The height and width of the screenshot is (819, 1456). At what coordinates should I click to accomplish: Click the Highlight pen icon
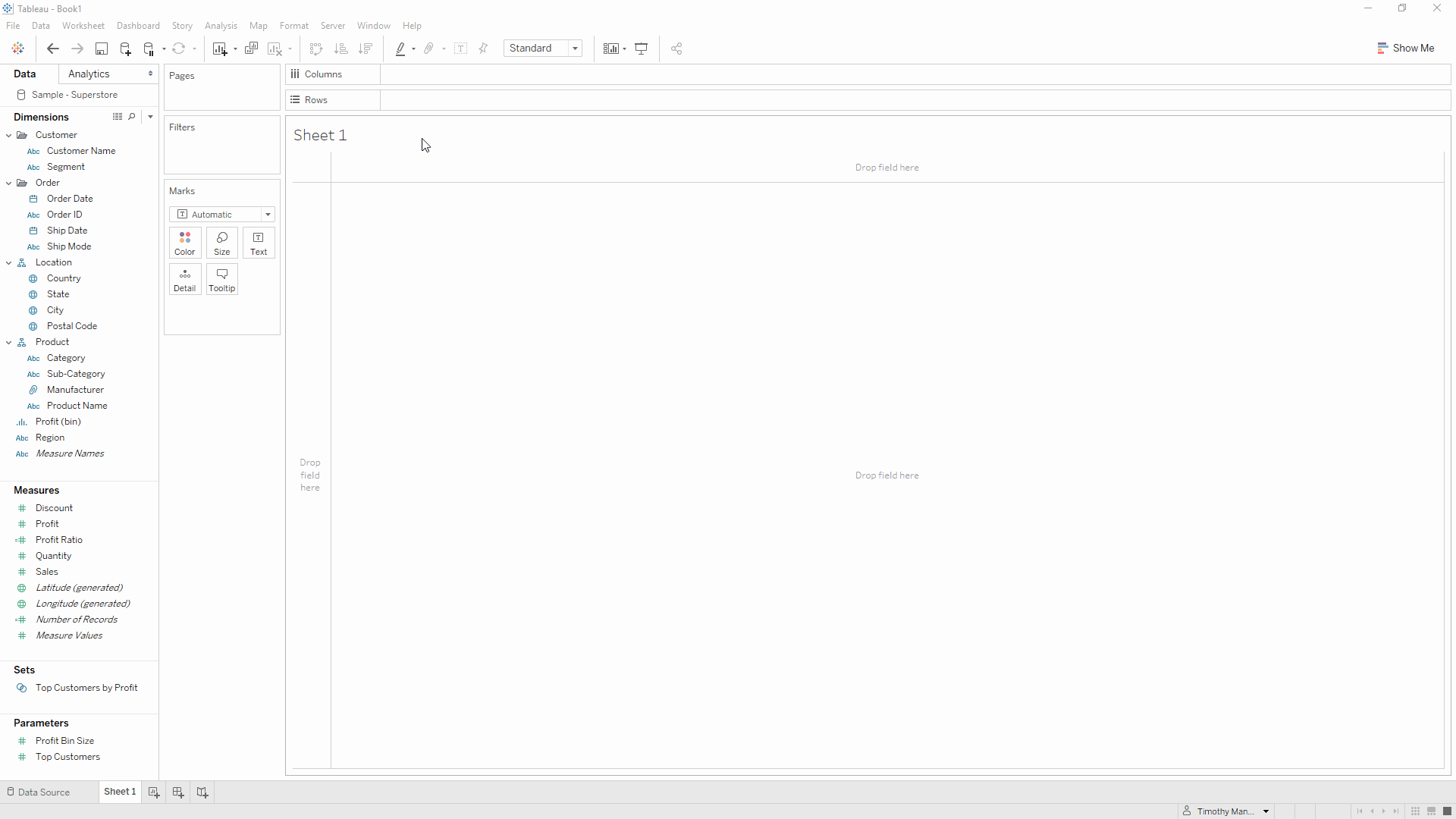tap(400, 49)
